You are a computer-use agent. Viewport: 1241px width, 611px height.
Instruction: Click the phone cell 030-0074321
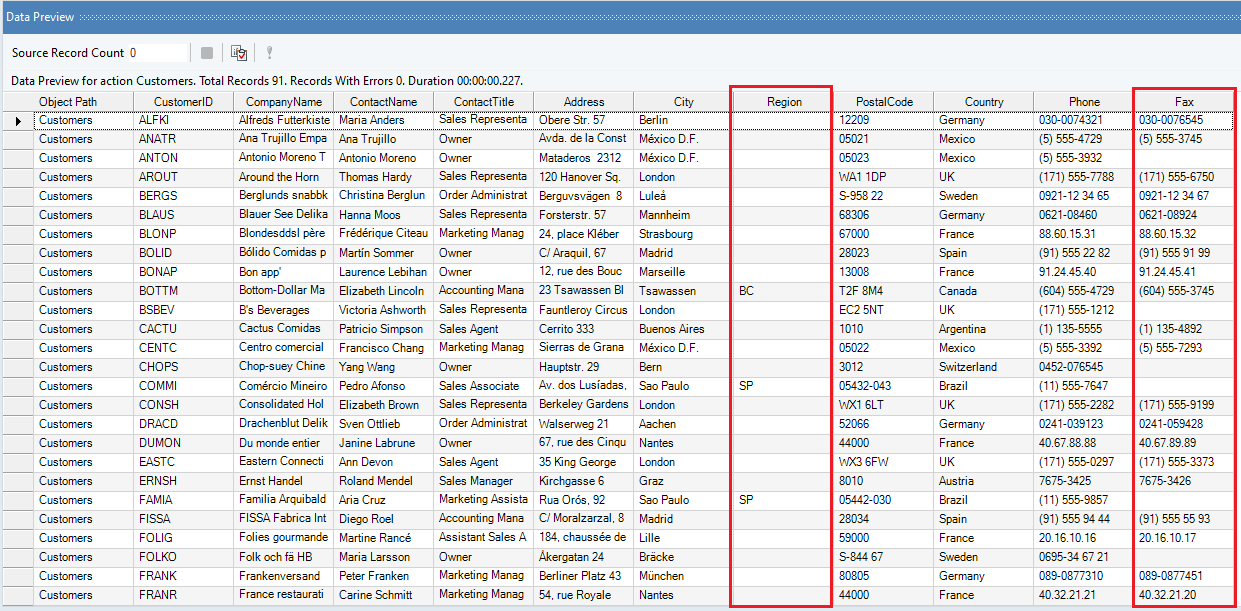(x=1084, y=120)
